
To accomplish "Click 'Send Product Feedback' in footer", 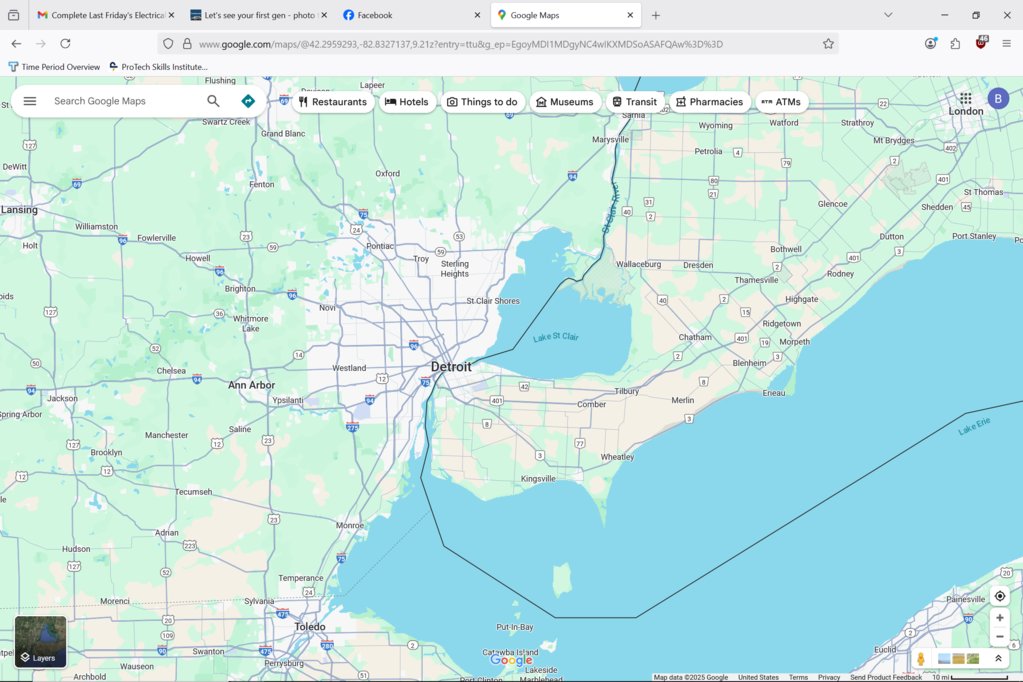I will click(885, 677).
